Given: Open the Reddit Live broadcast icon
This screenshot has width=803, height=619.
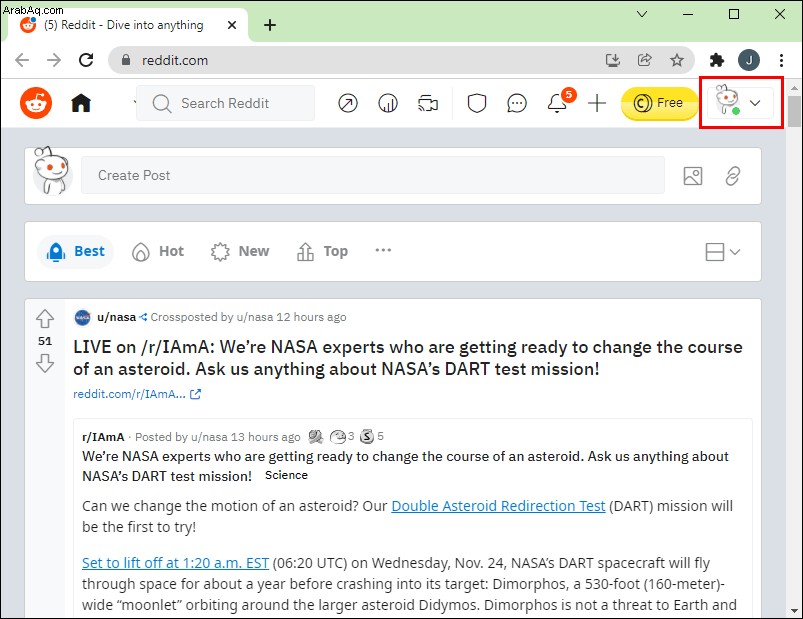Looking at the screenshot, I should 428,103.
